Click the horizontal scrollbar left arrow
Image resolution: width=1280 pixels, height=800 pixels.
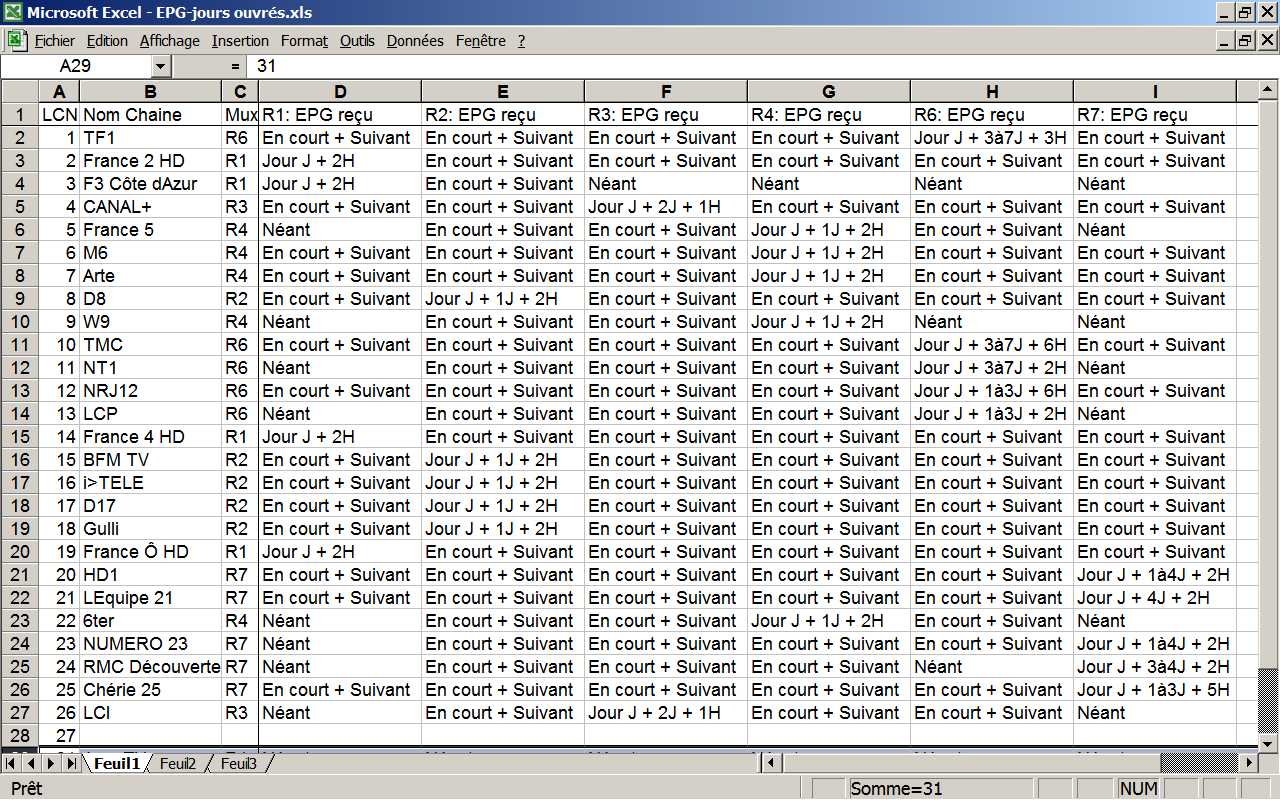pos(770,764)
